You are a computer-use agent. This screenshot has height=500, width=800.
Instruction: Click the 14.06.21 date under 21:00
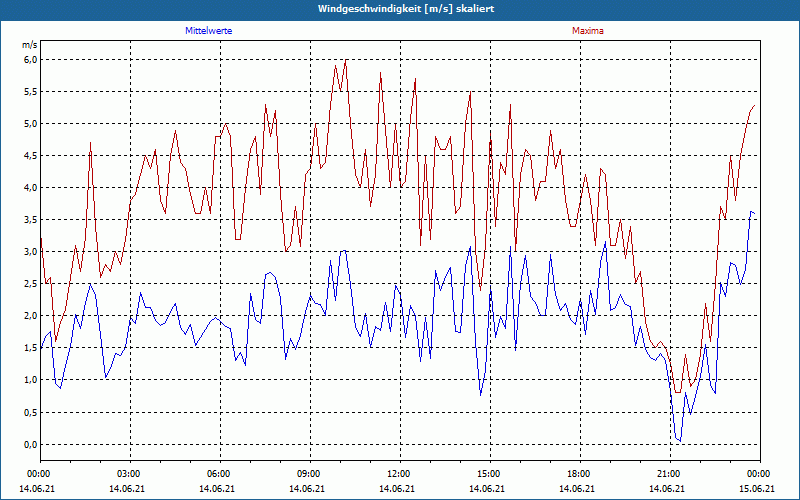(x=667, y=488)
